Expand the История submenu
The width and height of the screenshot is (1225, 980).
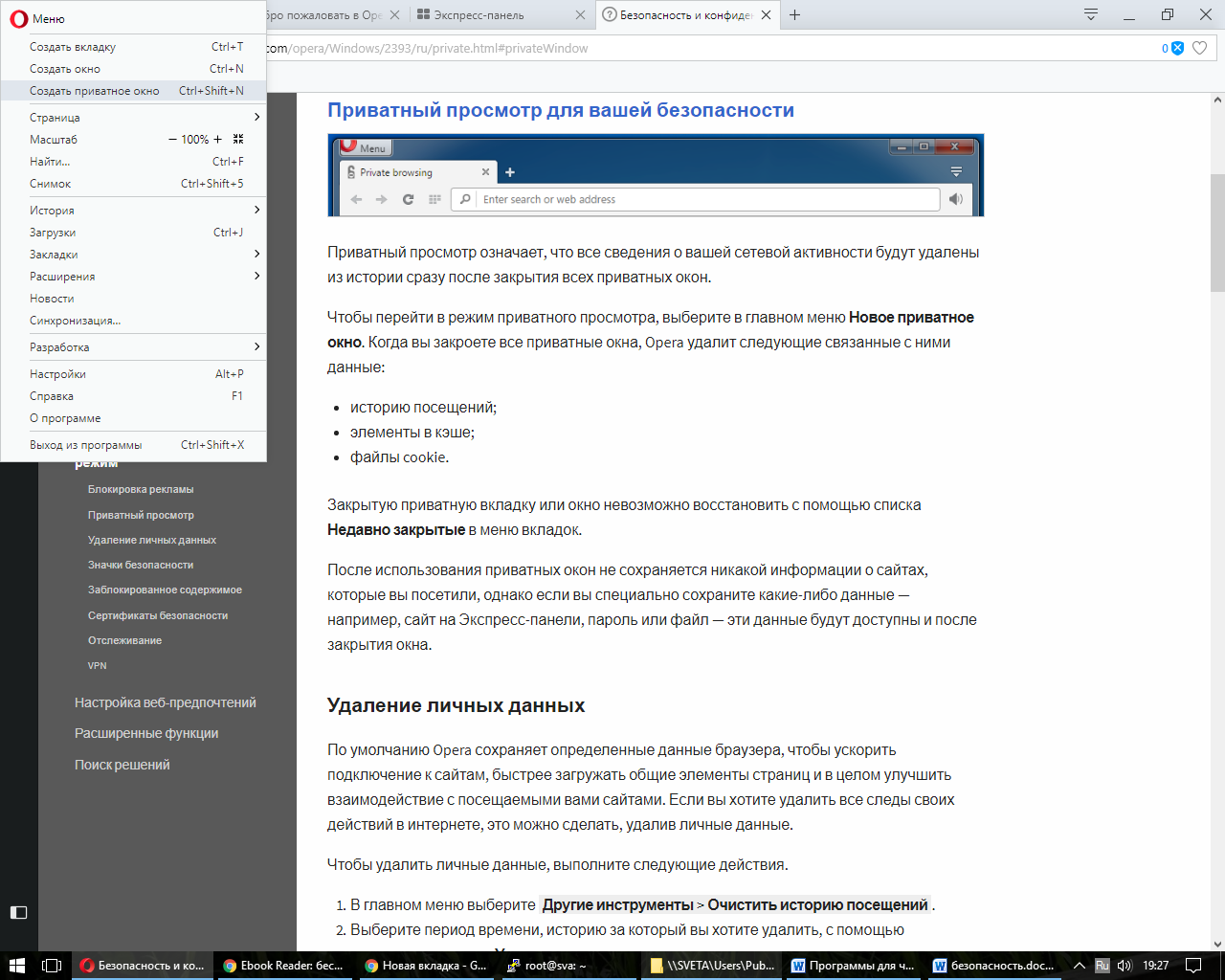(x=133, y=211)
